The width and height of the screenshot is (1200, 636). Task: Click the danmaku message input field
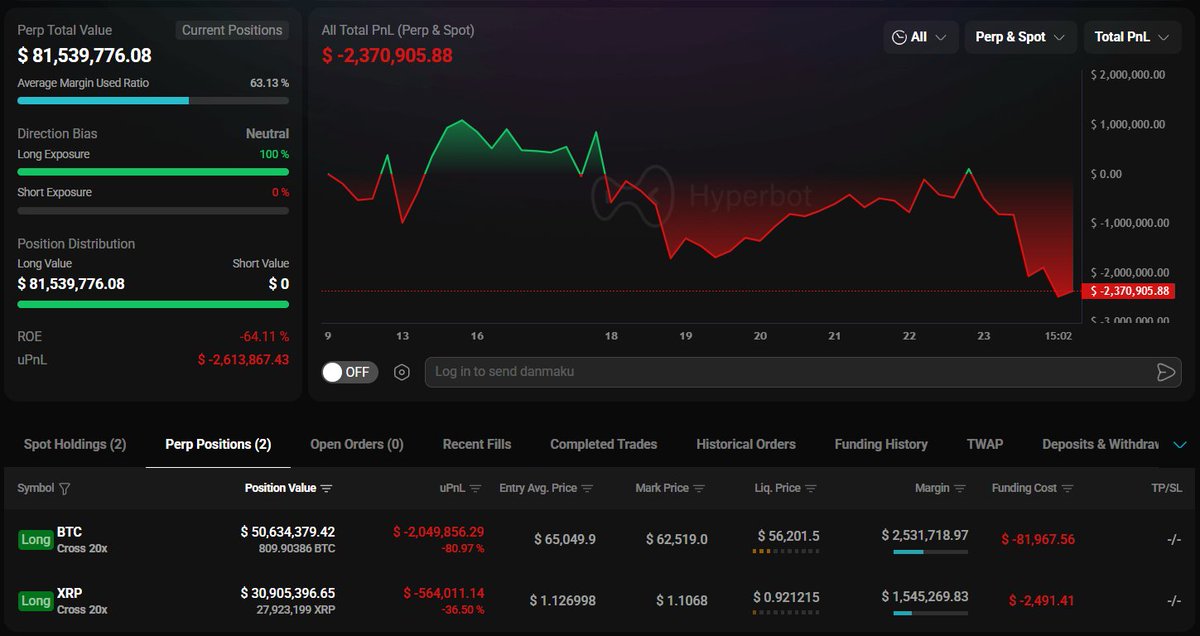(790, 372)
